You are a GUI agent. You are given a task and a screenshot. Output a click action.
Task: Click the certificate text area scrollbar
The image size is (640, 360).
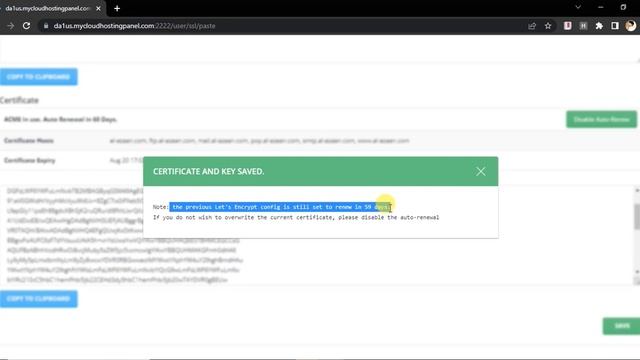pyautogui.click(x=636, y=216)
